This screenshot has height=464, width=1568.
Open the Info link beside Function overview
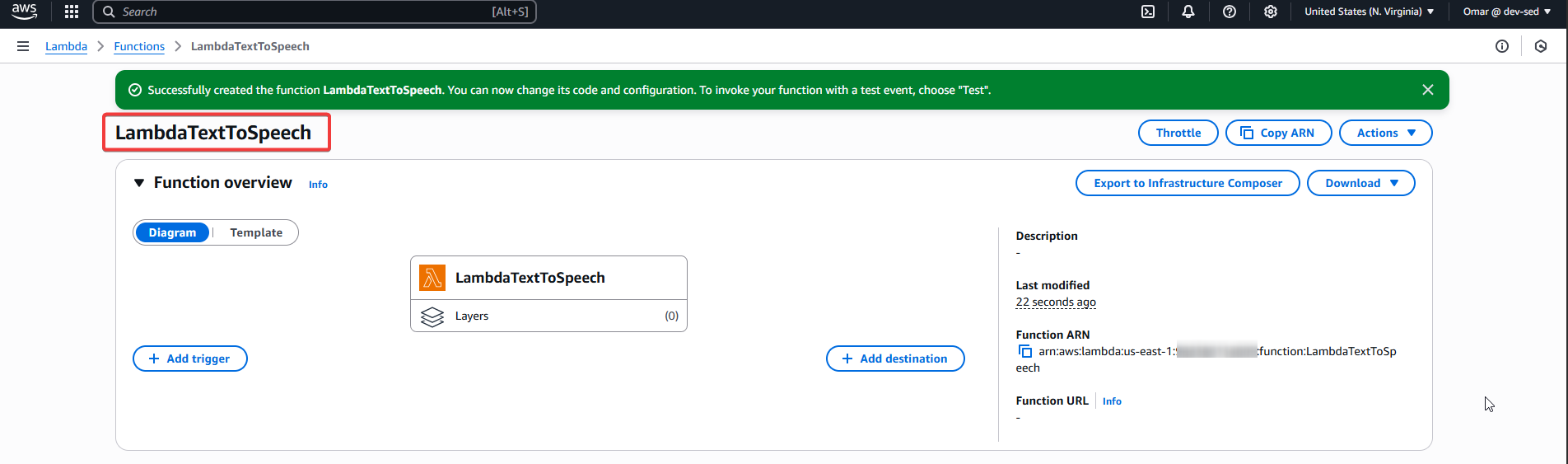click(x=318, y=185)
